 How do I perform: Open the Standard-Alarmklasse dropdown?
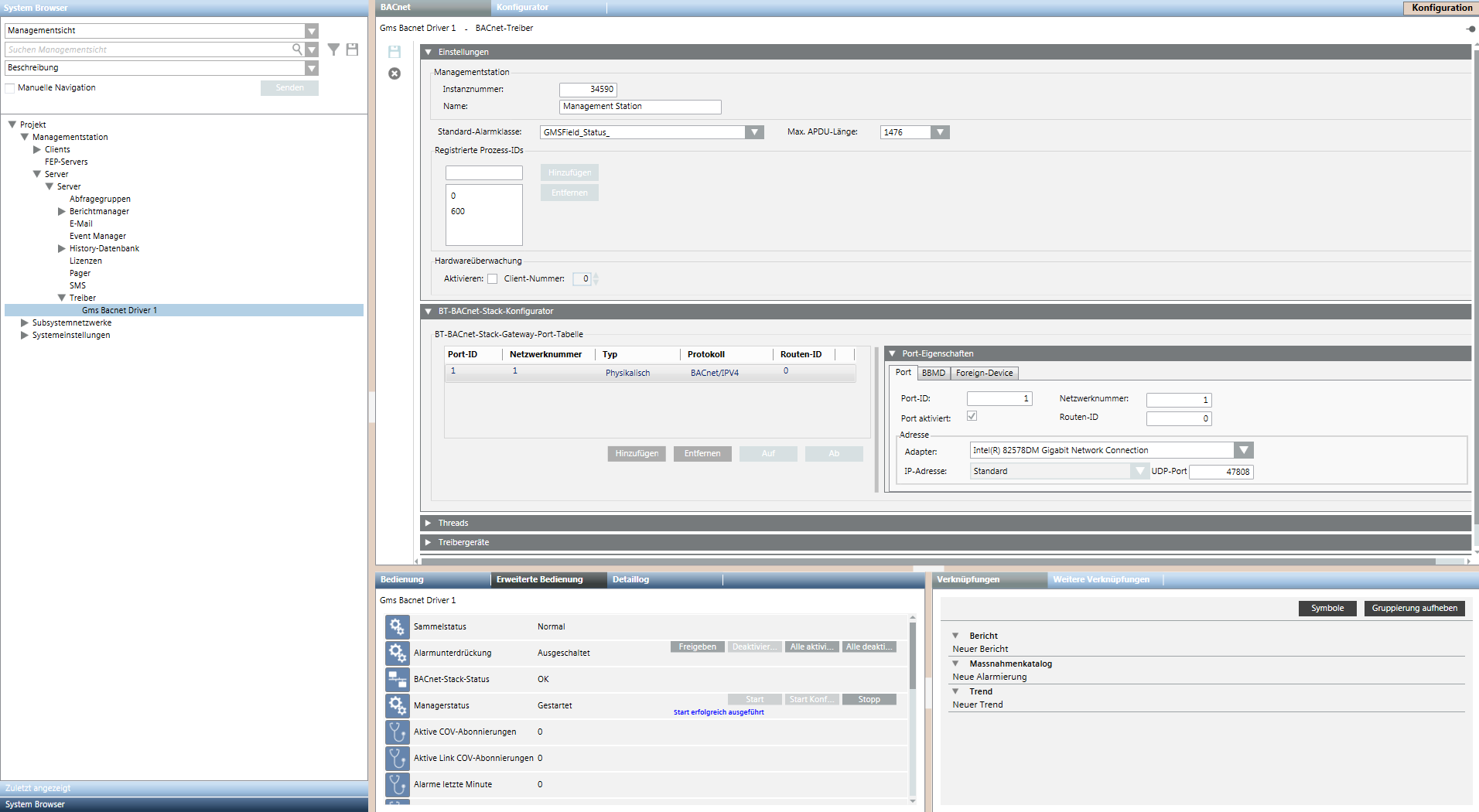[754, 132]
